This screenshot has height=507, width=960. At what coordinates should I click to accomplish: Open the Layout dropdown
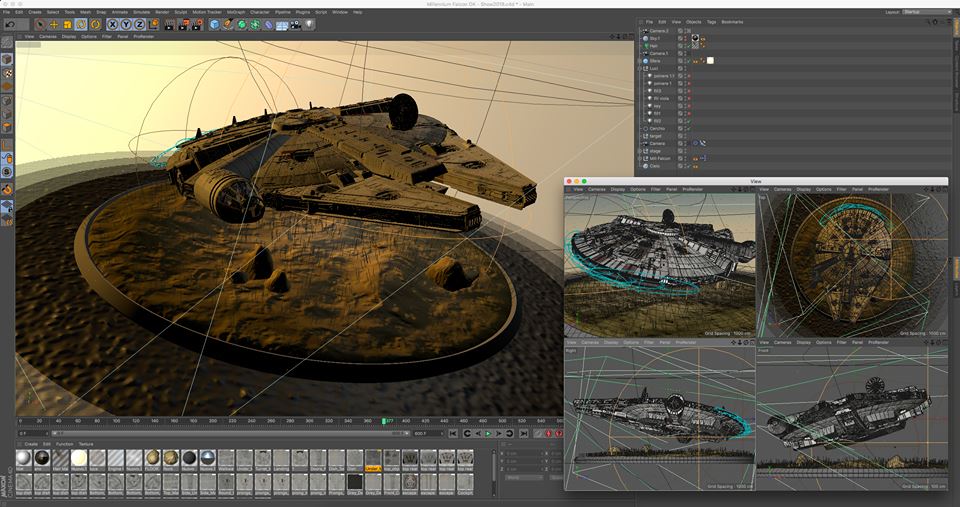click(x=925, y=12)
